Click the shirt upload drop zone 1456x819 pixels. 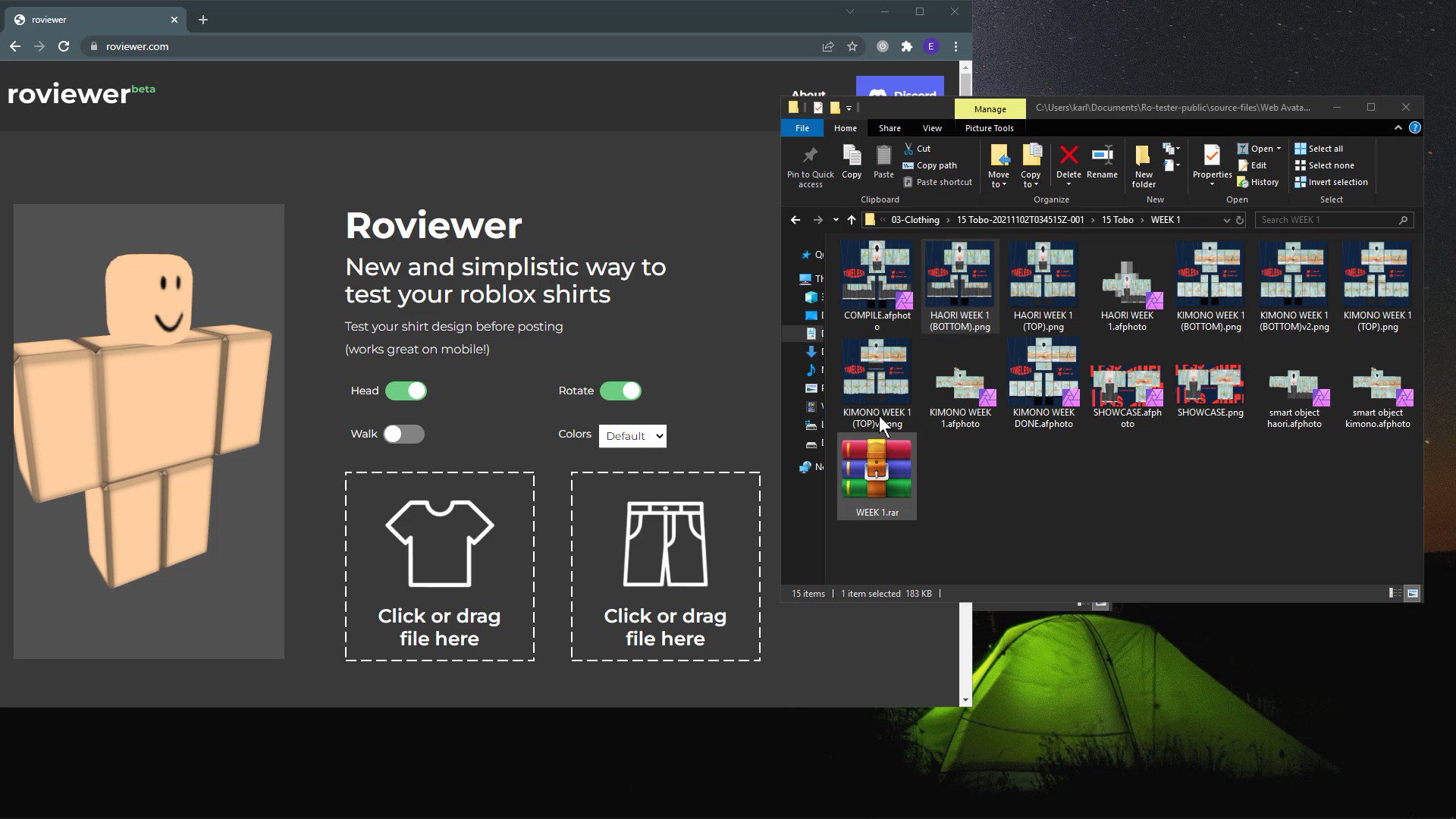[439, 567]
